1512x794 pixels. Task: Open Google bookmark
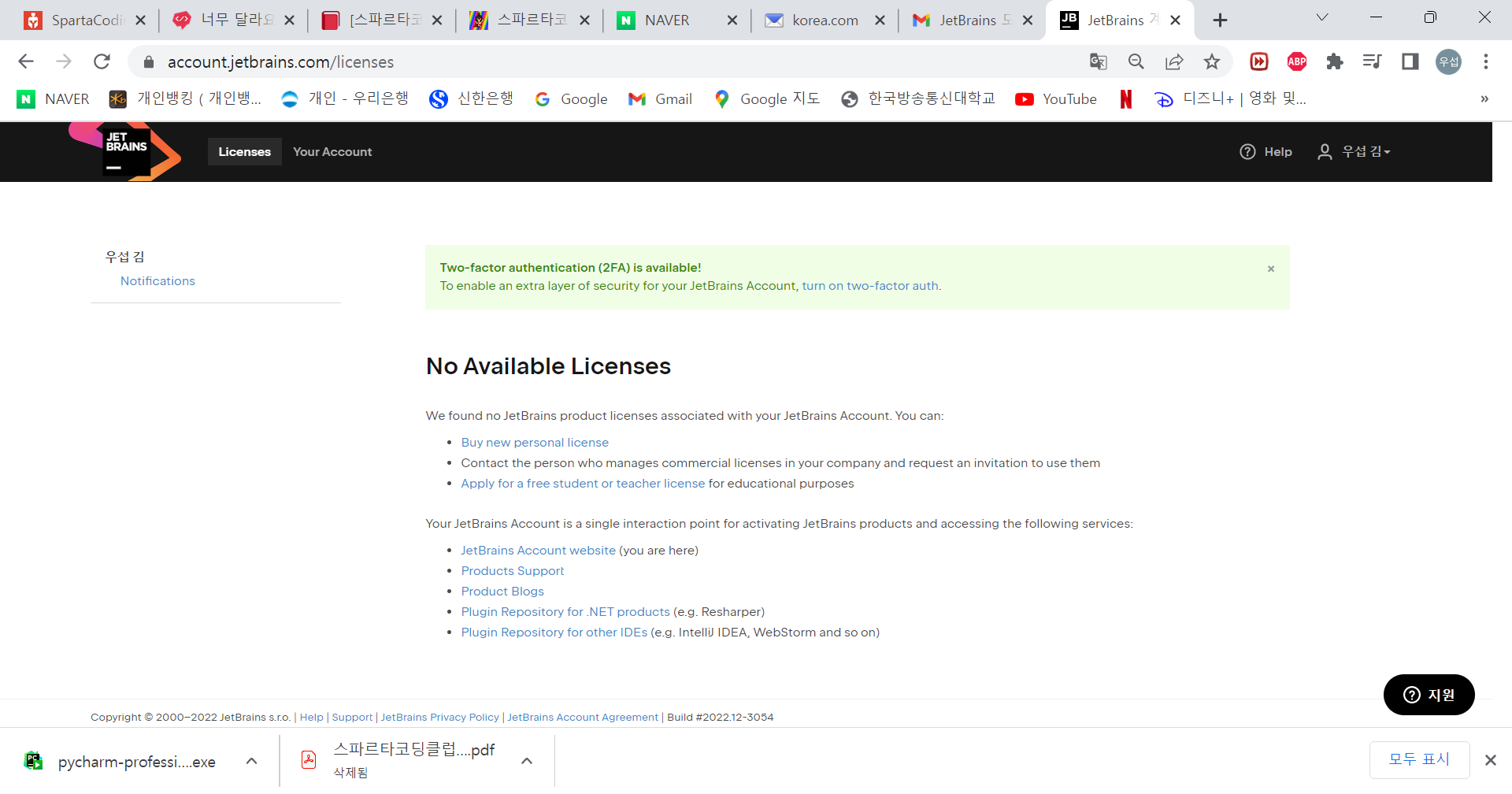click(x=571, y=99)
